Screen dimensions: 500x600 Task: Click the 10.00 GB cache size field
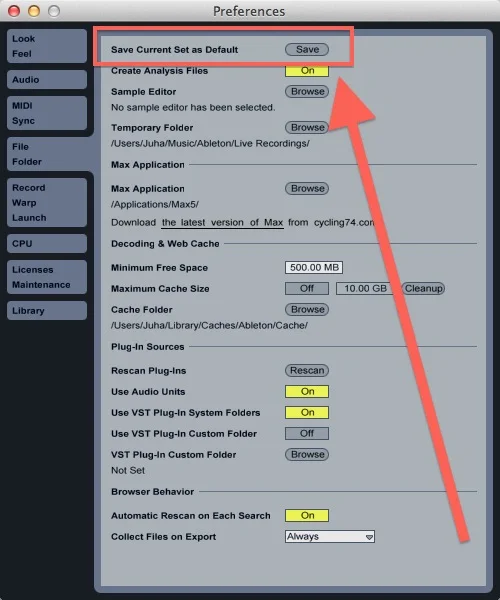364,289
